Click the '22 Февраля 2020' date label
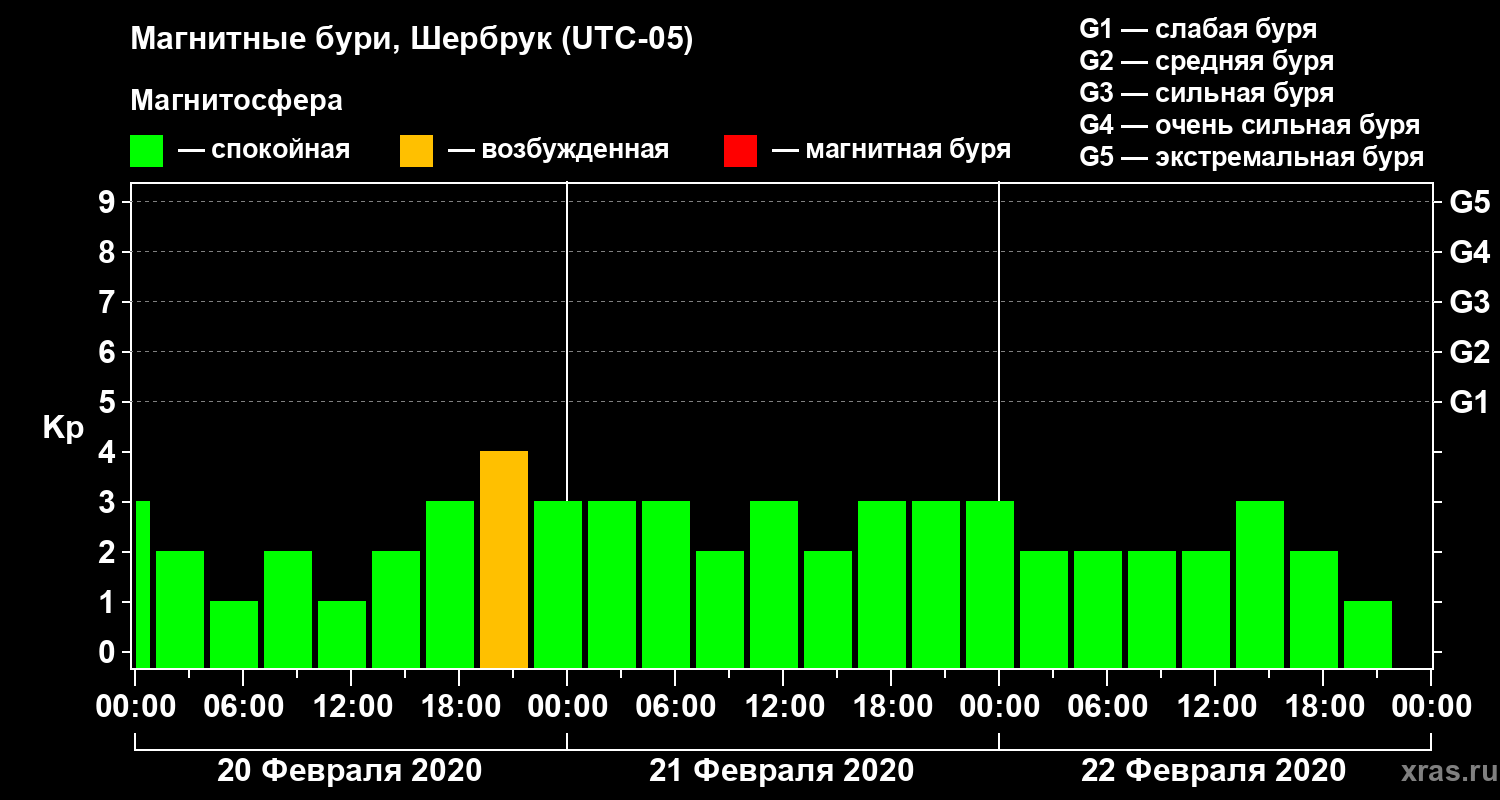The width and height of the screenshot is (1500, 800). click(x=1213, y=771)
